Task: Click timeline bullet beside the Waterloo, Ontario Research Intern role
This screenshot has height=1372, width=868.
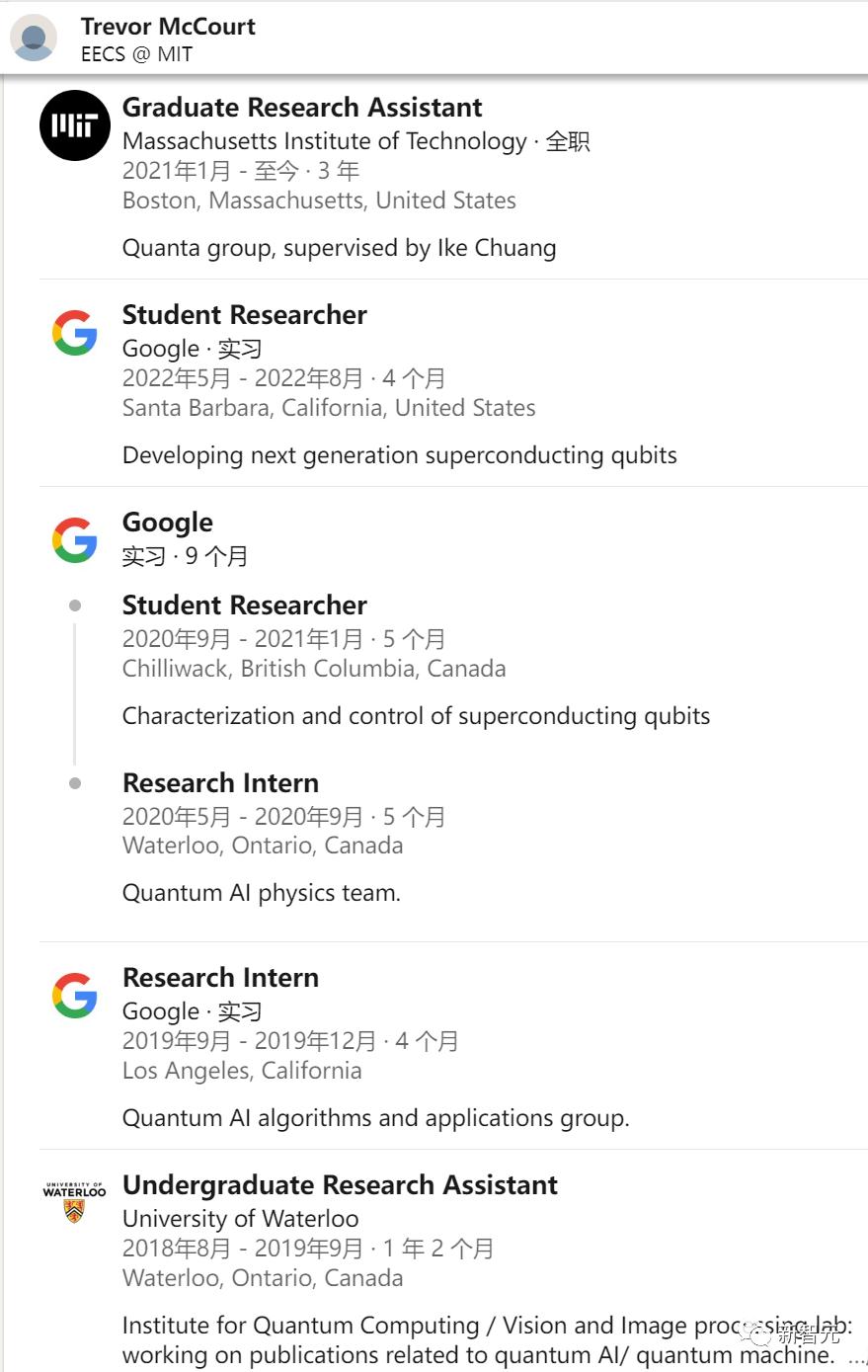Action: pyautogui.click(x=75, y=783)
